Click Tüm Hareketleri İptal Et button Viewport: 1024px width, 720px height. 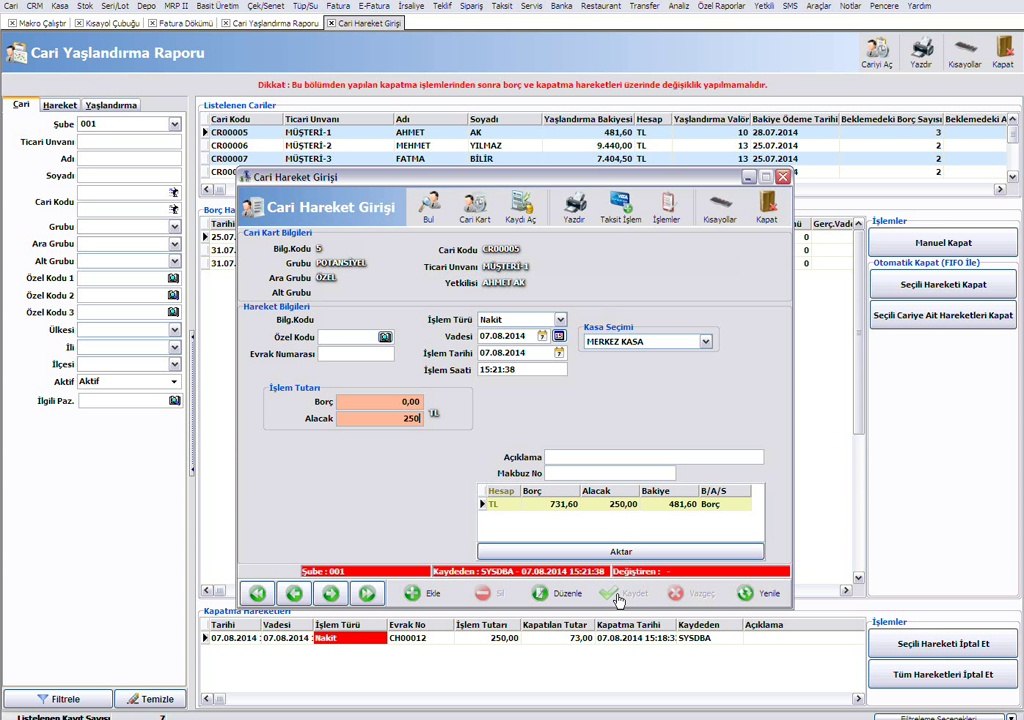[943, 674]
